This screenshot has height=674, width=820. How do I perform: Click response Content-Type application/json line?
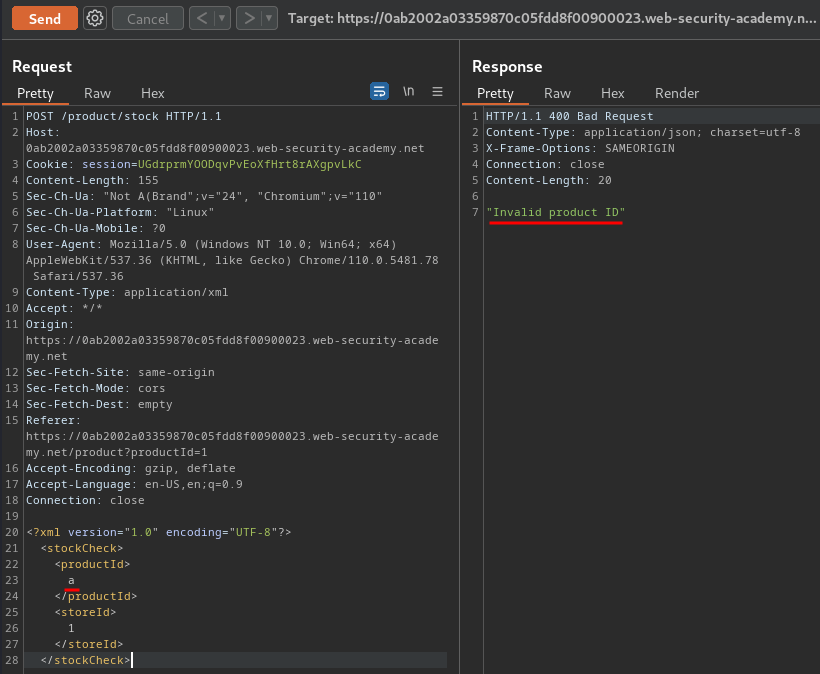[643, 132]
